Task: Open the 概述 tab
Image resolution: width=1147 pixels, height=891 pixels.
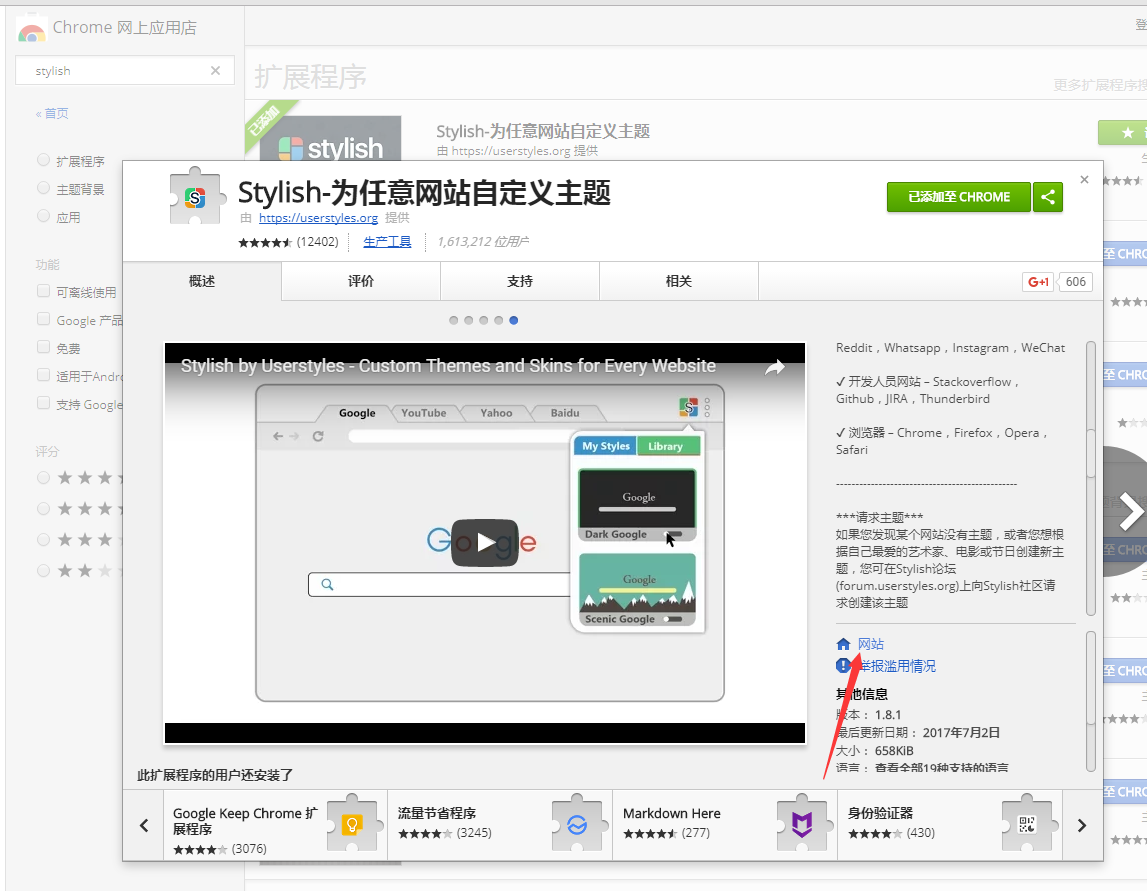Action: [x=202, y=281]
